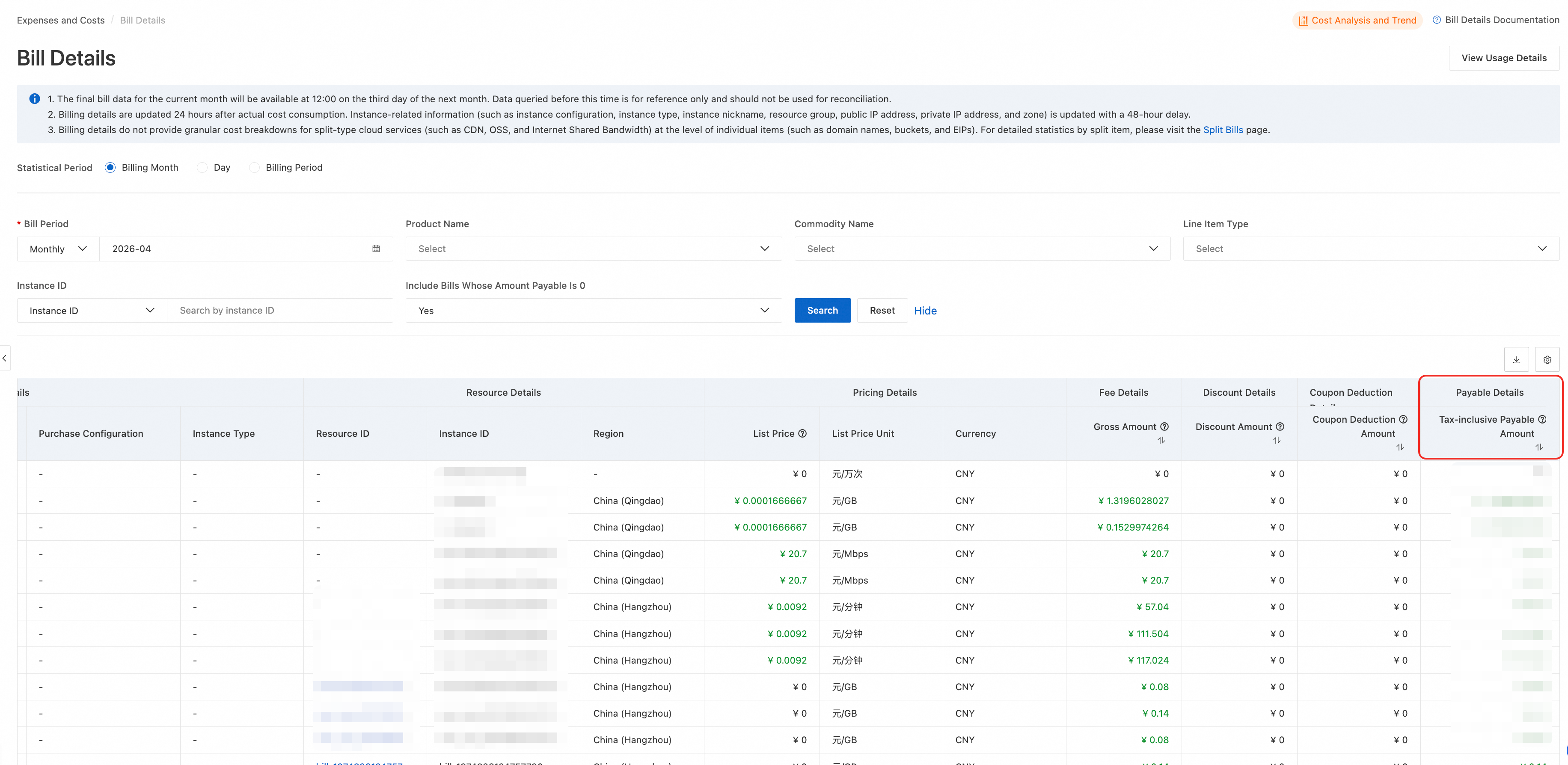Click the Region column header

[x=609, y=433]
